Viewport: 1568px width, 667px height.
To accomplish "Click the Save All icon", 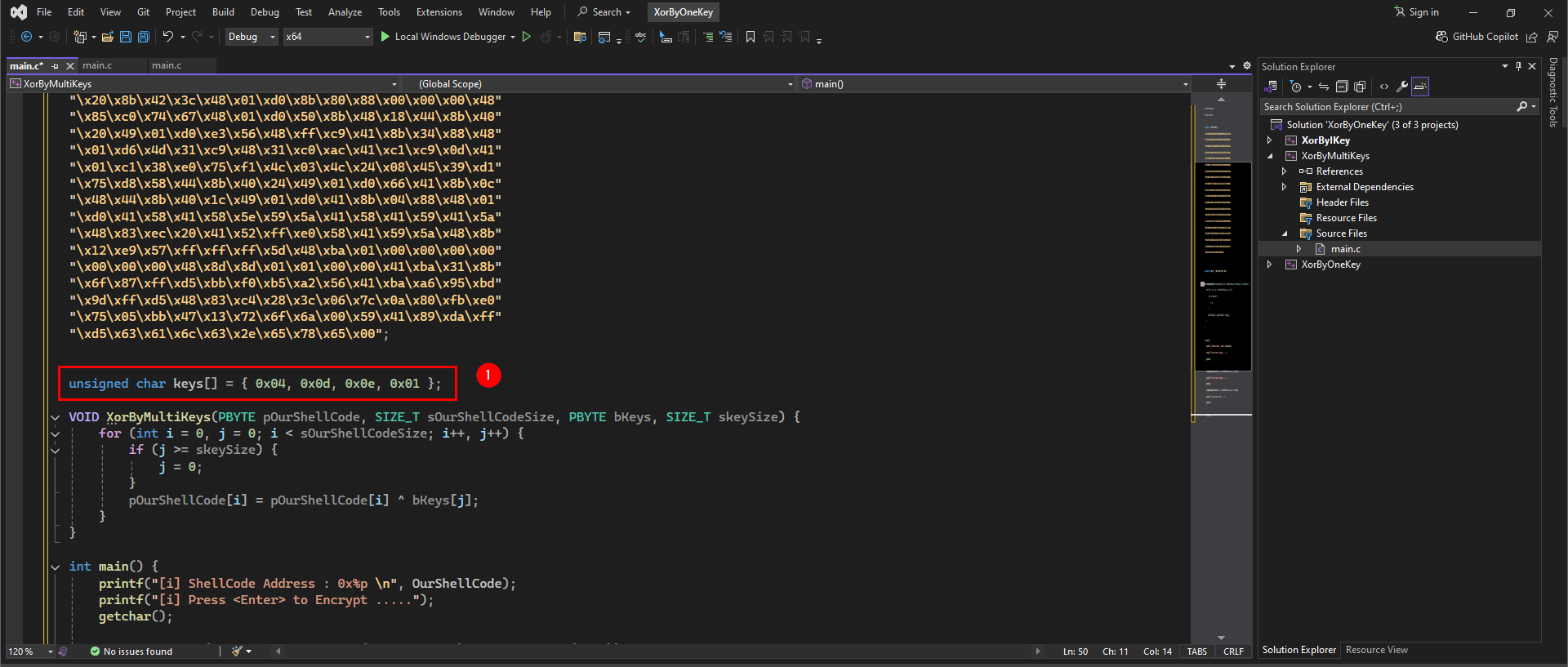I will coord(144,37).
